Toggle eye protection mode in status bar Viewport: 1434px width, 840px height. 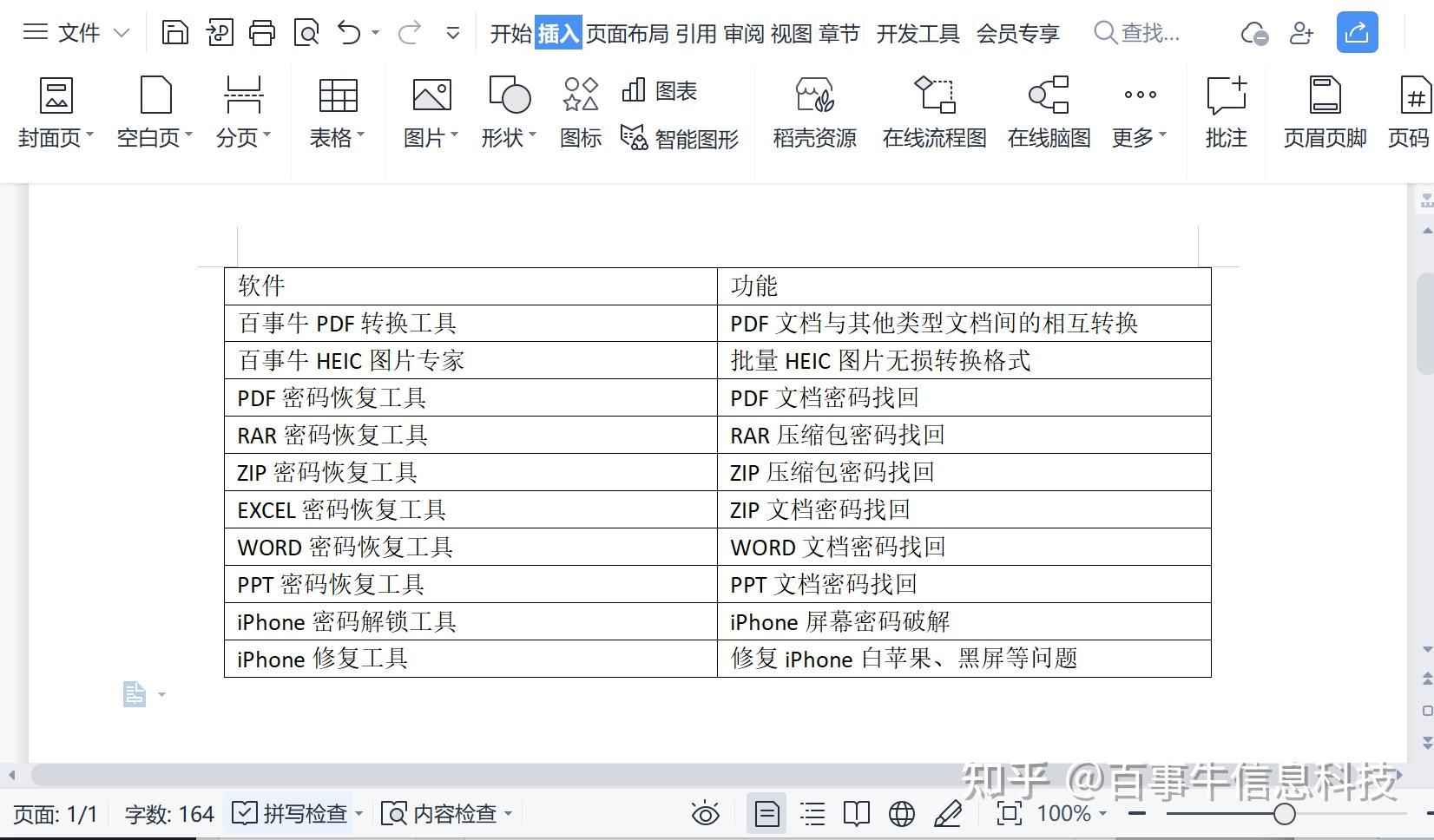click(x=705, y=813)
